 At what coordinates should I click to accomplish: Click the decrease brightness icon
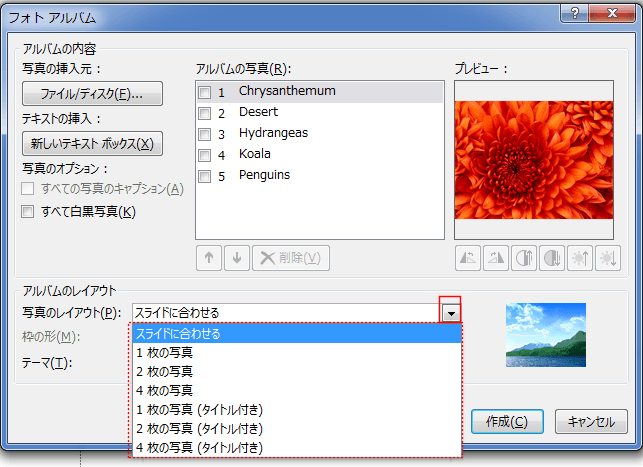tap(608, 258)
